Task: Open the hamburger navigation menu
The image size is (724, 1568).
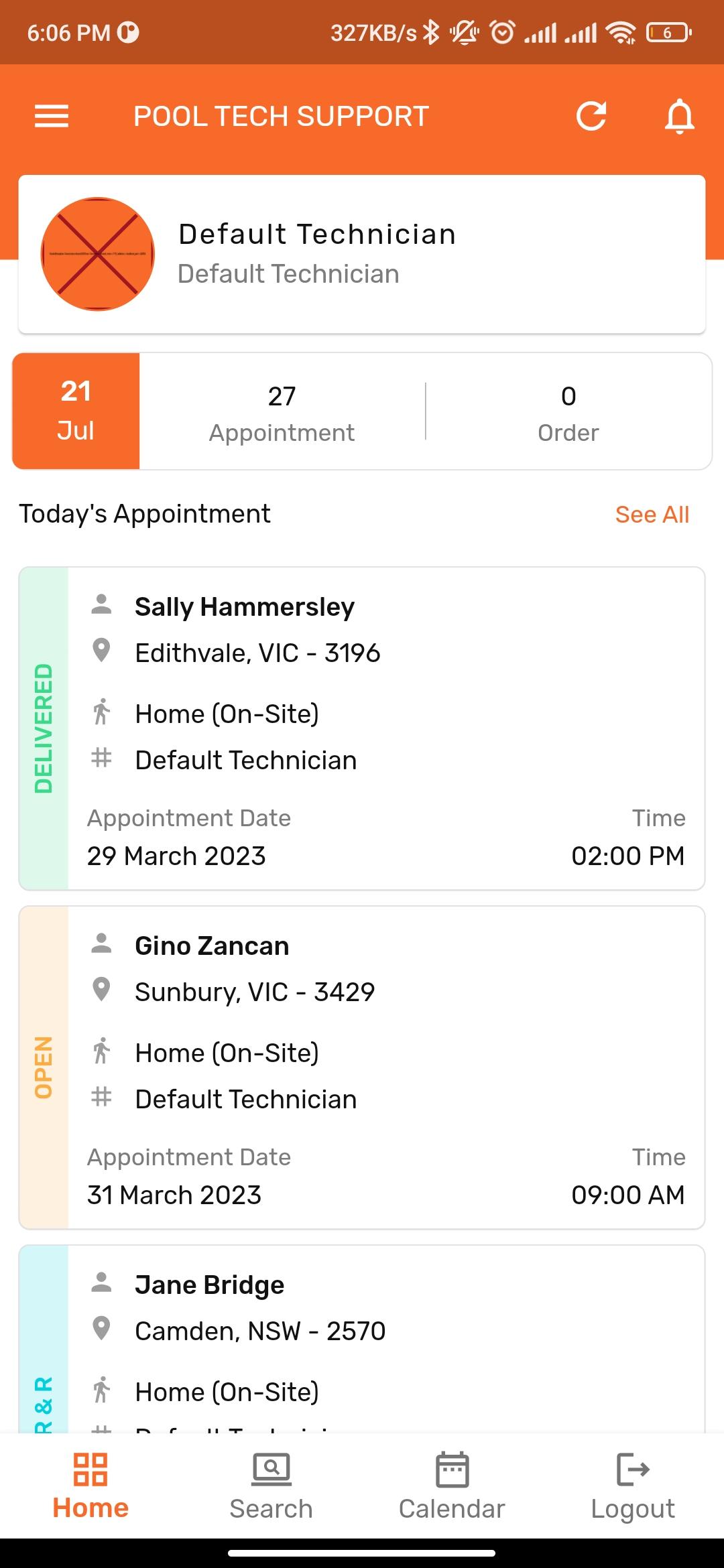Action: [52, 116]
